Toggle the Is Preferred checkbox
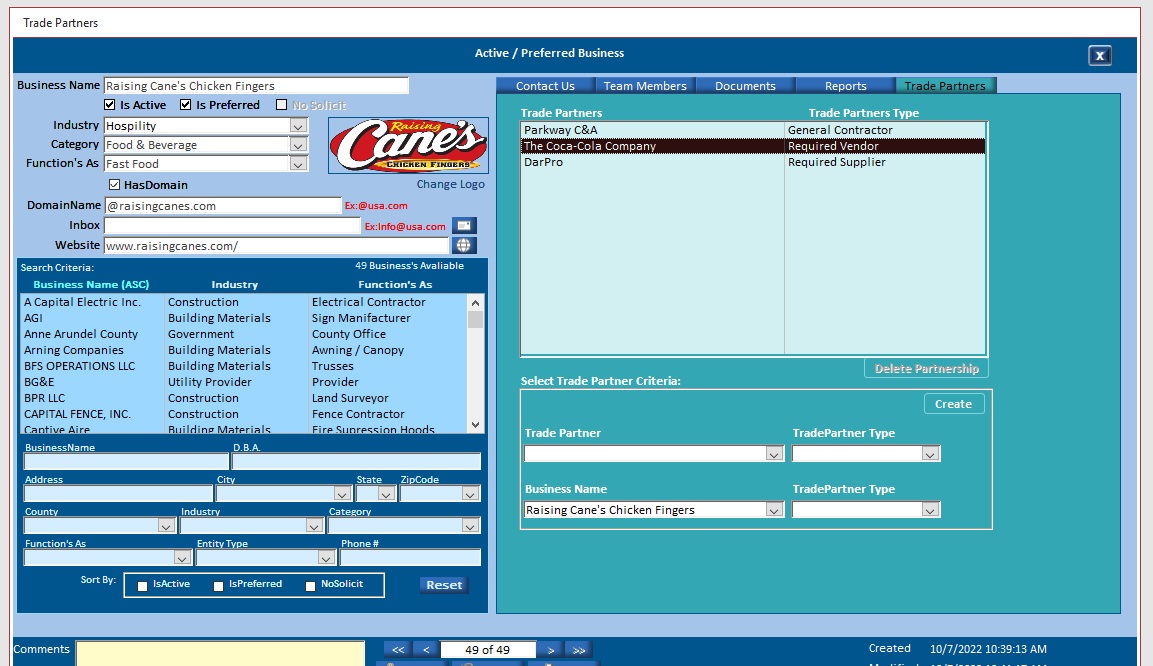 tap(185, 105)
